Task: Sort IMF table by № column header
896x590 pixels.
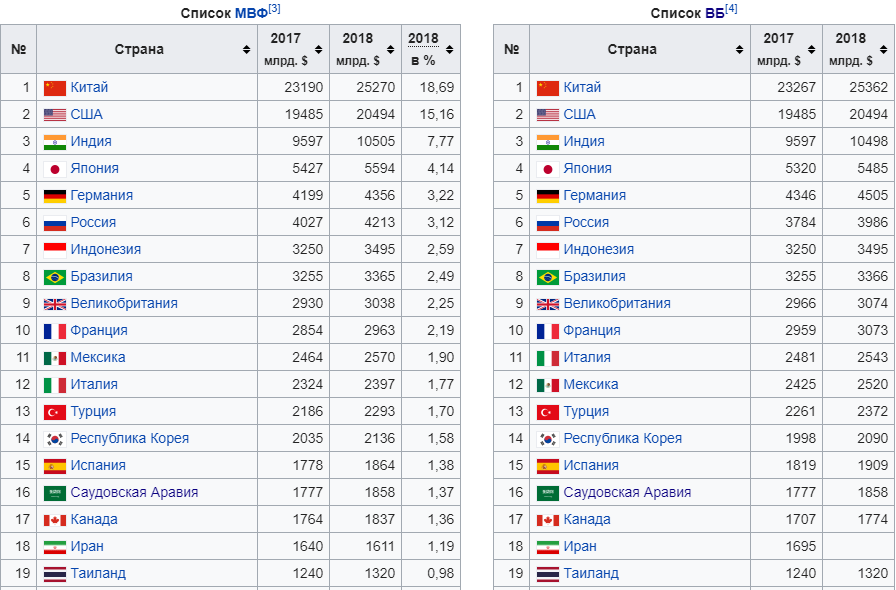Action: point(18,50)
